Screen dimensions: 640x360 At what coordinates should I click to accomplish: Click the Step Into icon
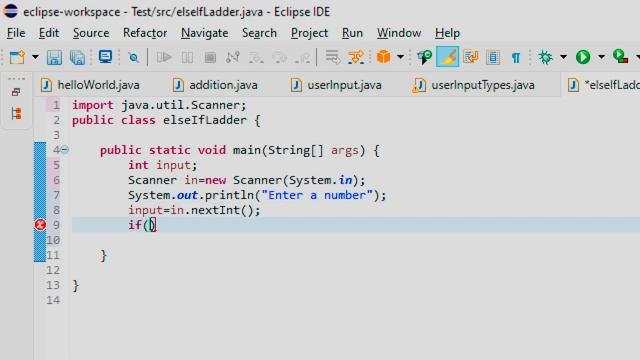pos(256,58)
